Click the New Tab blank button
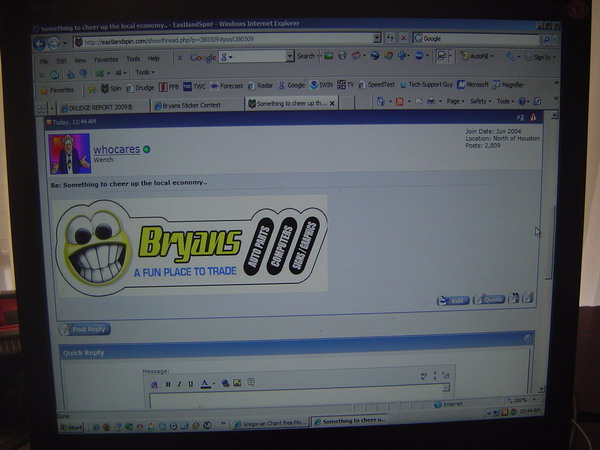Image resolution: width=600 pixels, height=450 pixels. [347, 103]
